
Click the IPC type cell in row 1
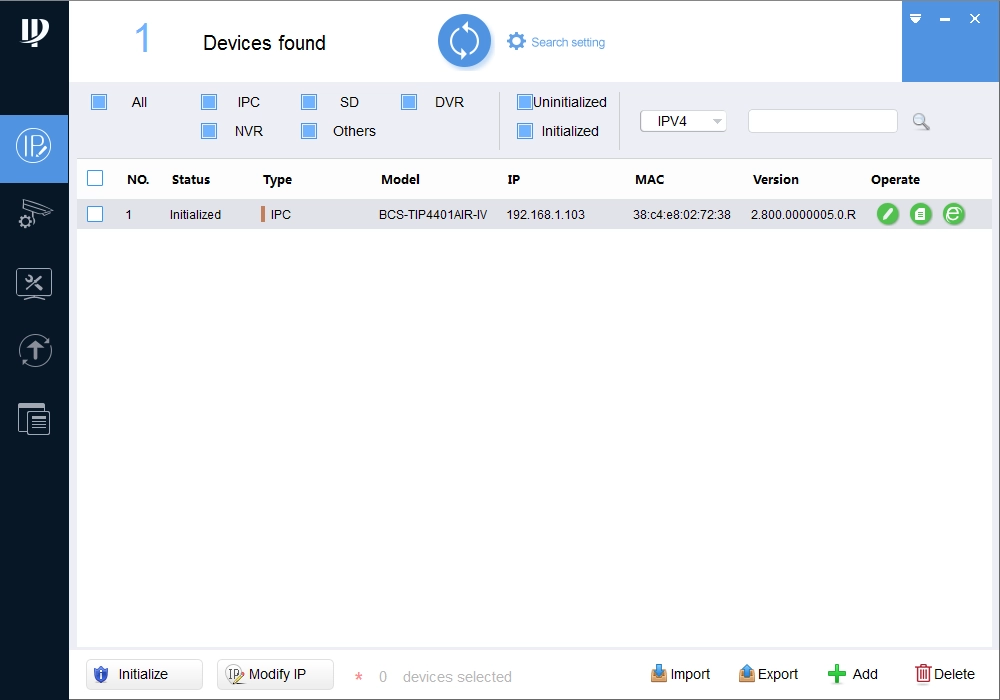(280, 215)
